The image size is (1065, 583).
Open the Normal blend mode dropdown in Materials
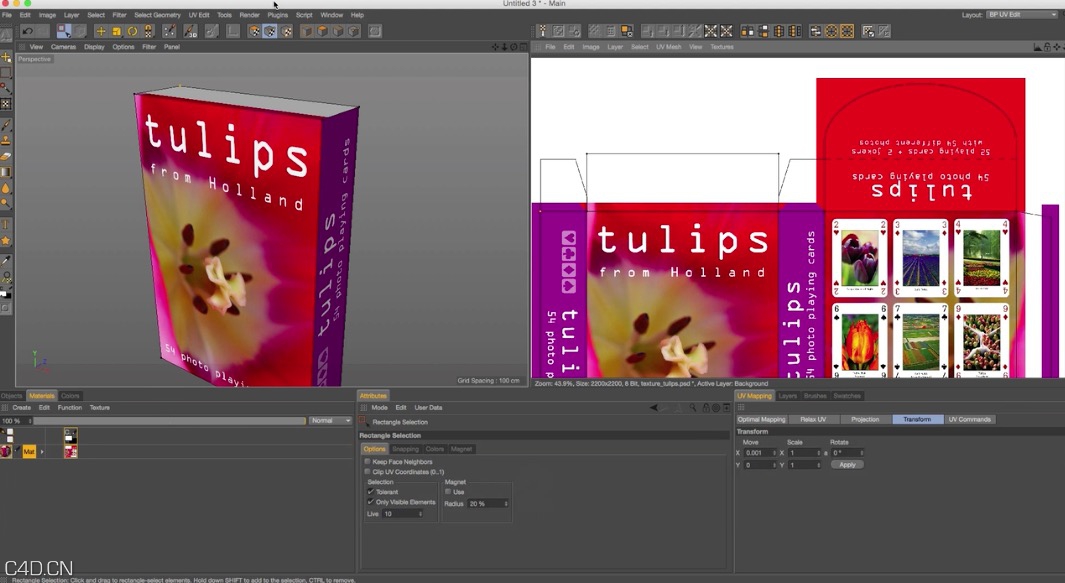[330, 420]
